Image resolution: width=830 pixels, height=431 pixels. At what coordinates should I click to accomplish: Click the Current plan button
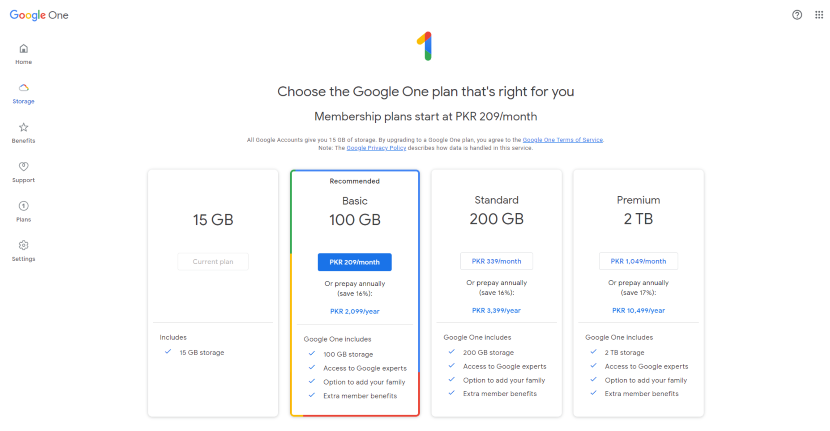tap(213, 262)
